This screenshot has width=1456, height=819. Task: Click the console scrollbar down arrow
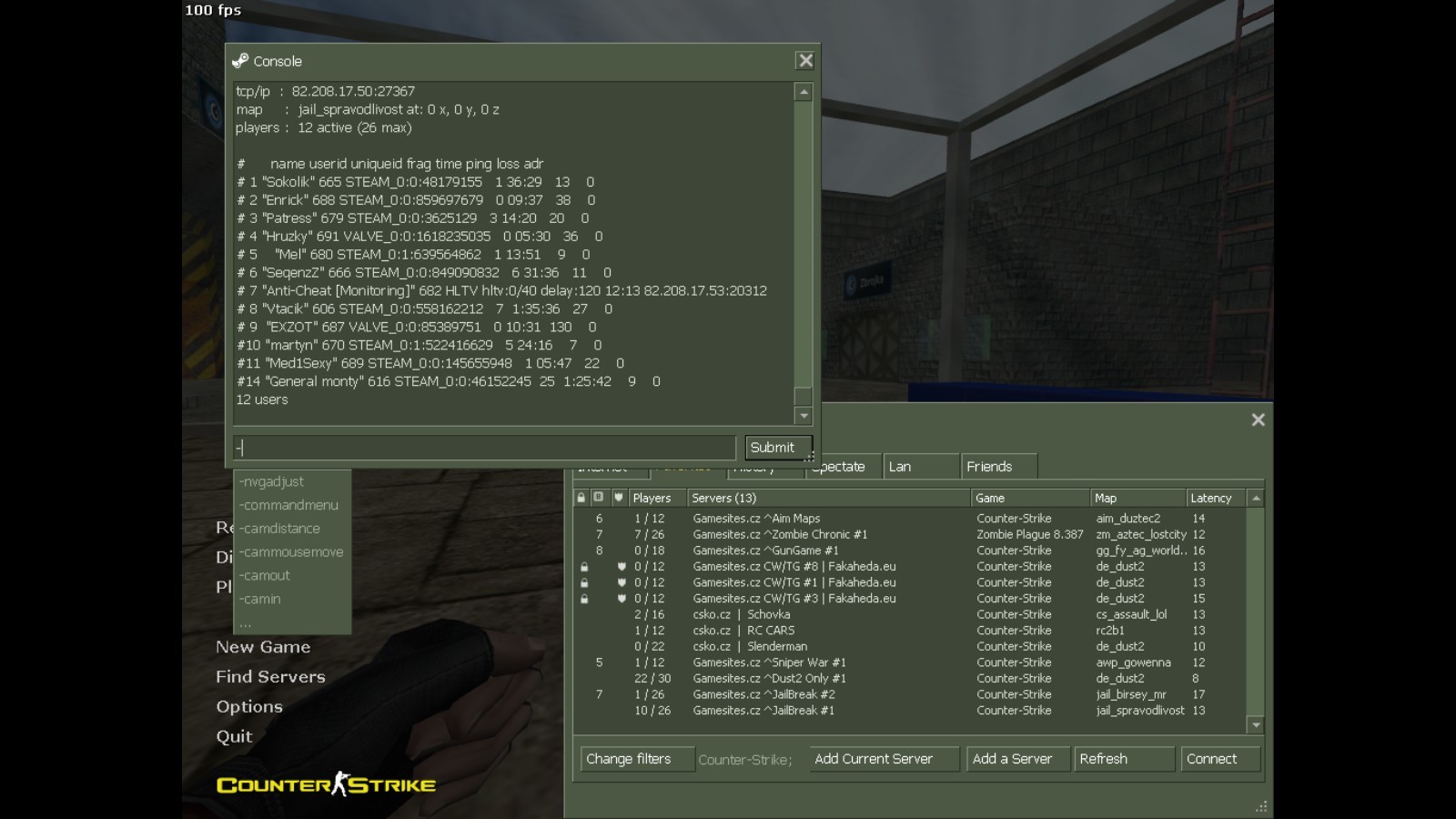coord(803,416)
